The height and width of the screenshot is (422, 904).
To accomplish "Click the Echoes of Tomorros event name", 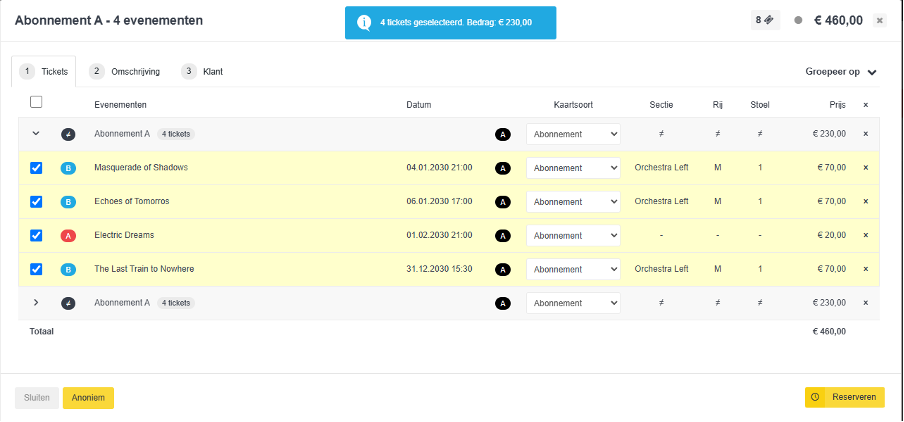I will (131, 201).
